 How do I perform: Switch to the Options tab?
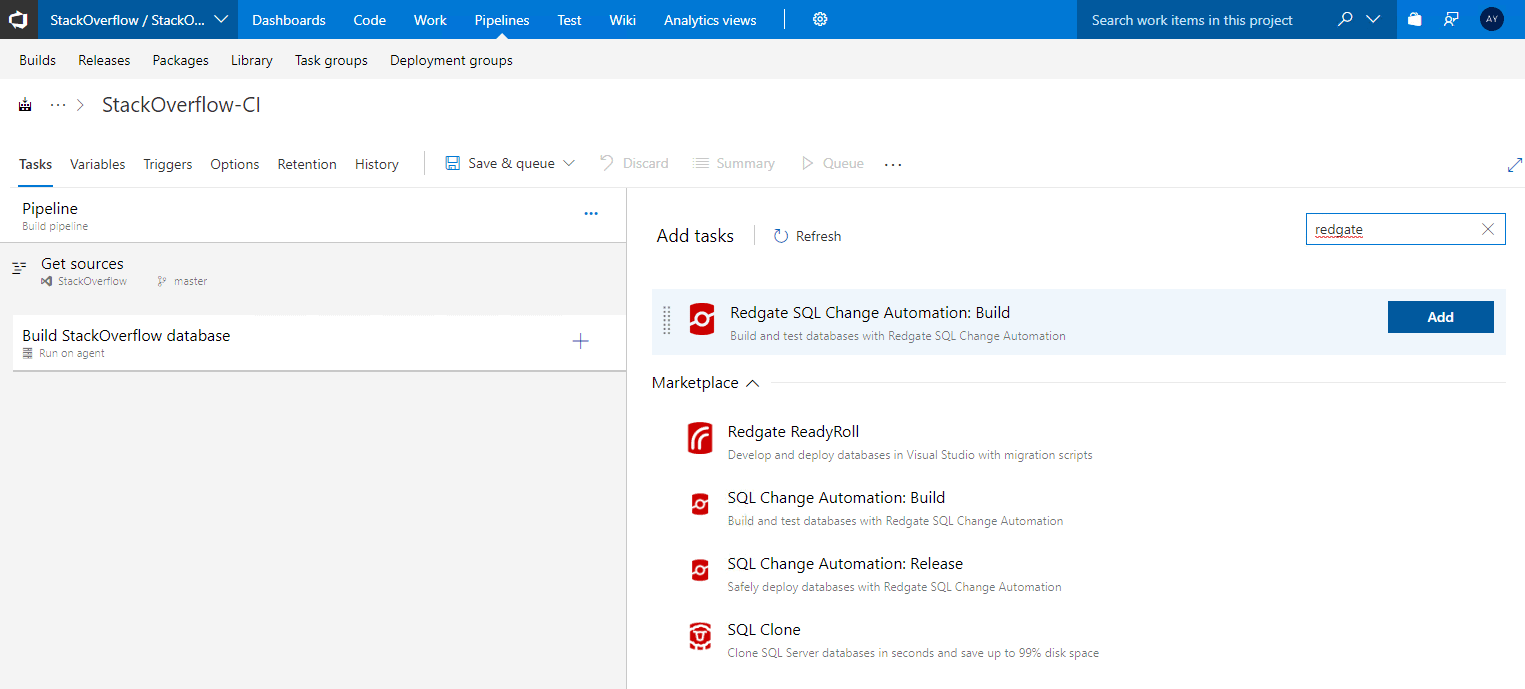(x=235, y=164)
